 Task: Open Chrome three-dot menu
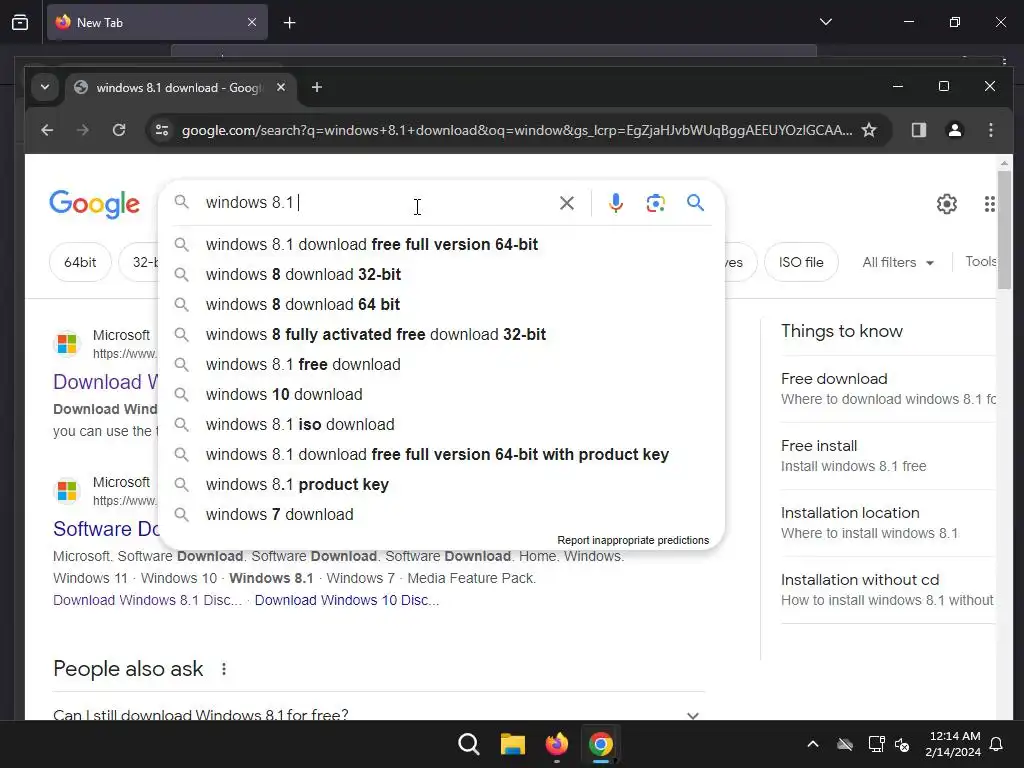991,130
